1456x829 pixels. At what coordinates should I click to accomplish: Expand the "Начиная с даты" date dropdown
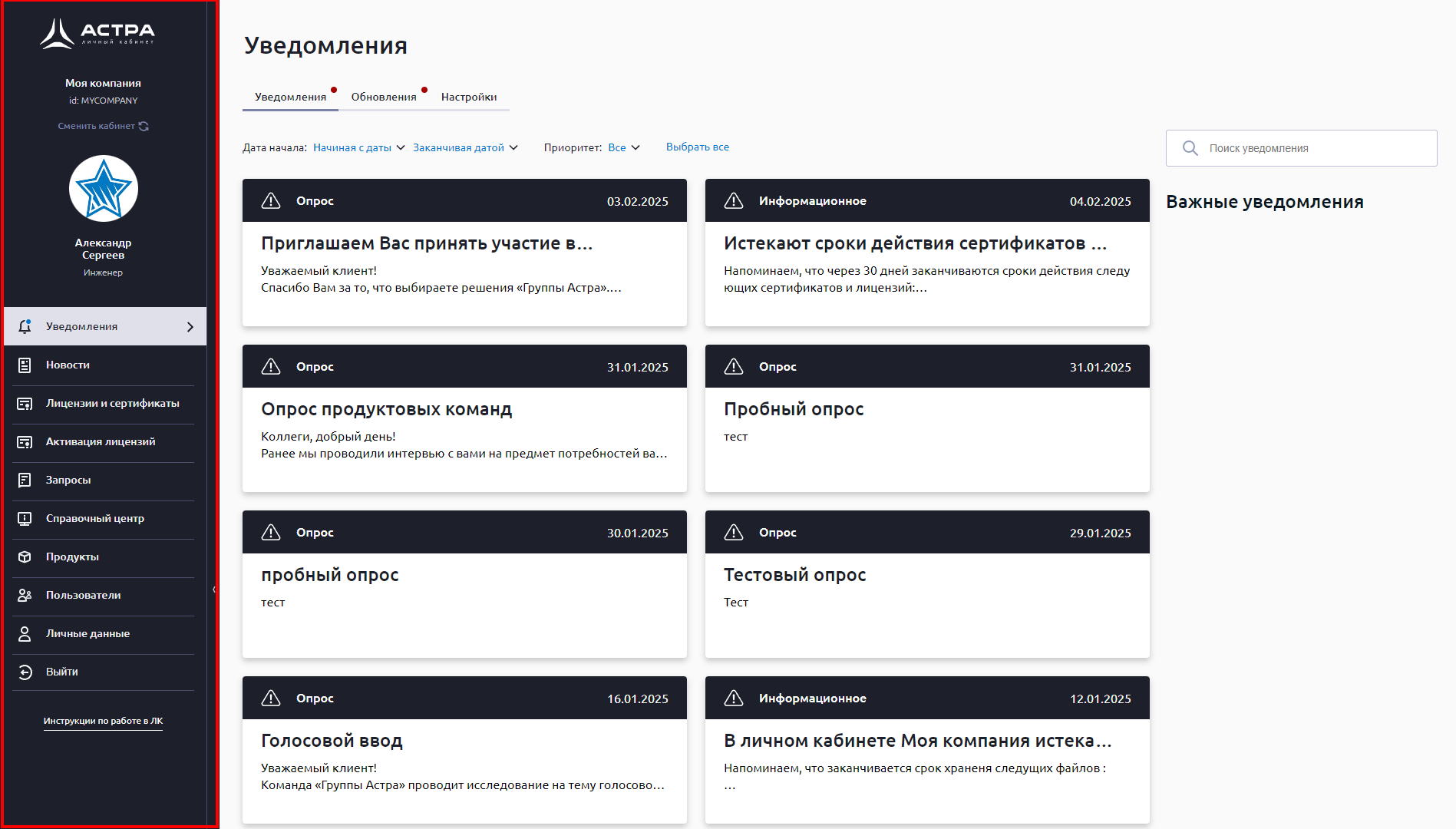358,147
